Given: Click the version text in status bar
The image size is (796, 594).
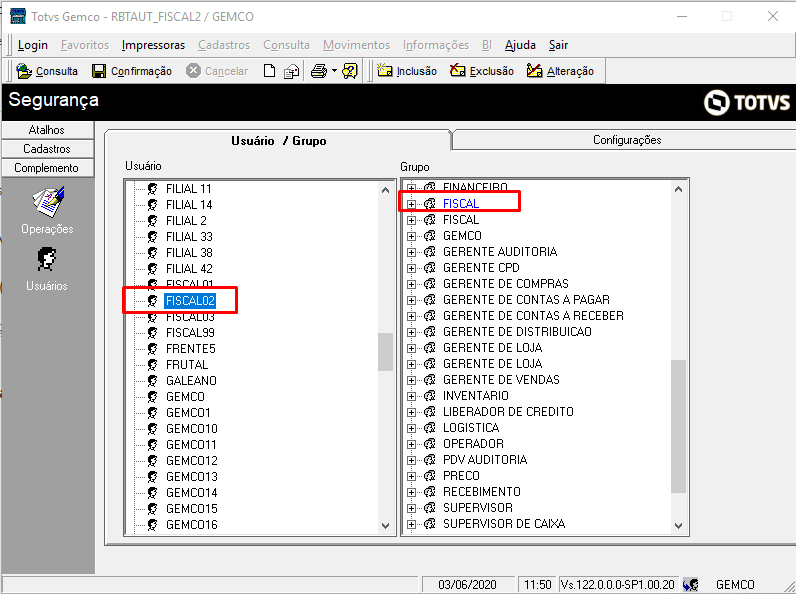Looking at the screenshot, I should pos(618,585).
